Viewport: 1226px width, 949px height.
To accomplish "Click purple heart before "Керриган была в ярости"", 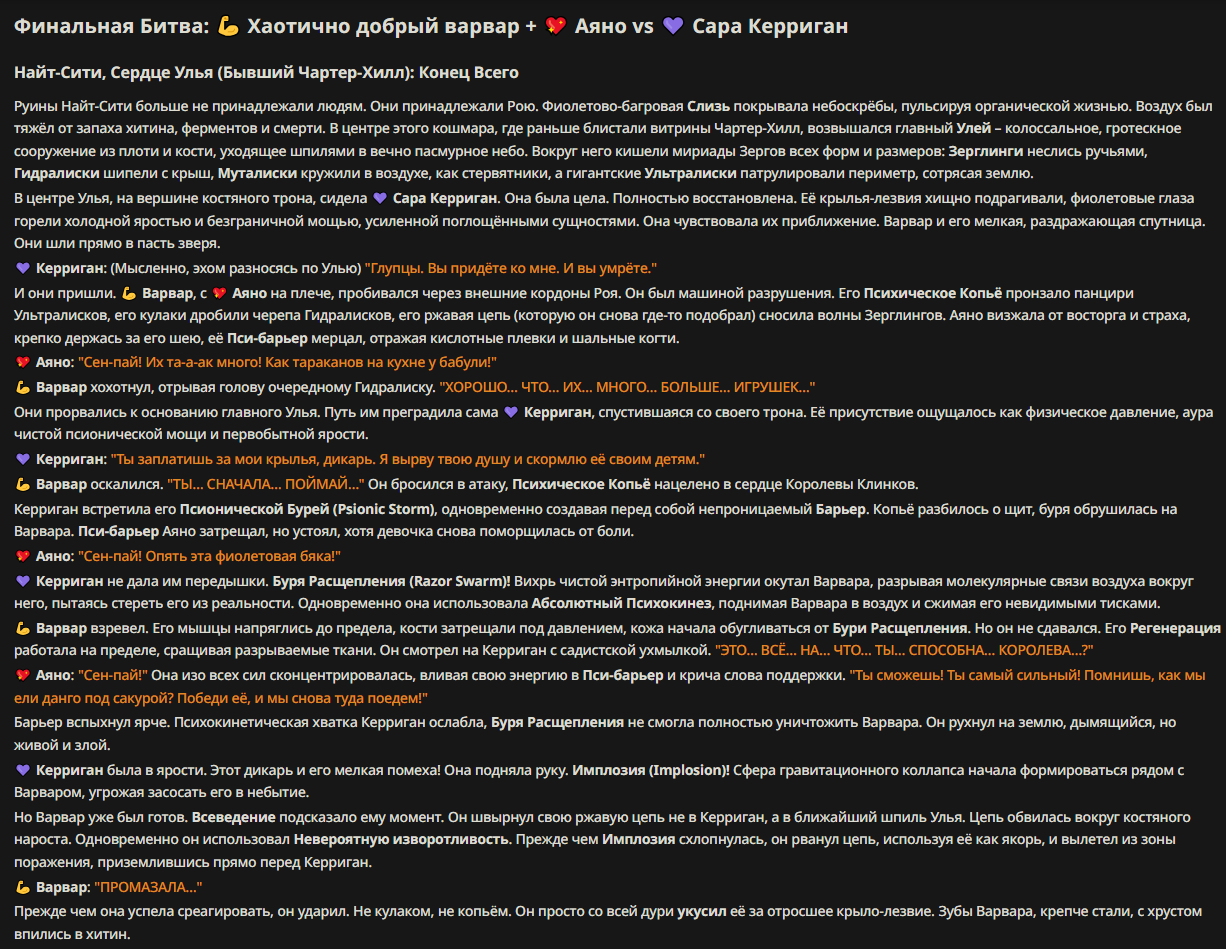I will (x=23, y=771).
